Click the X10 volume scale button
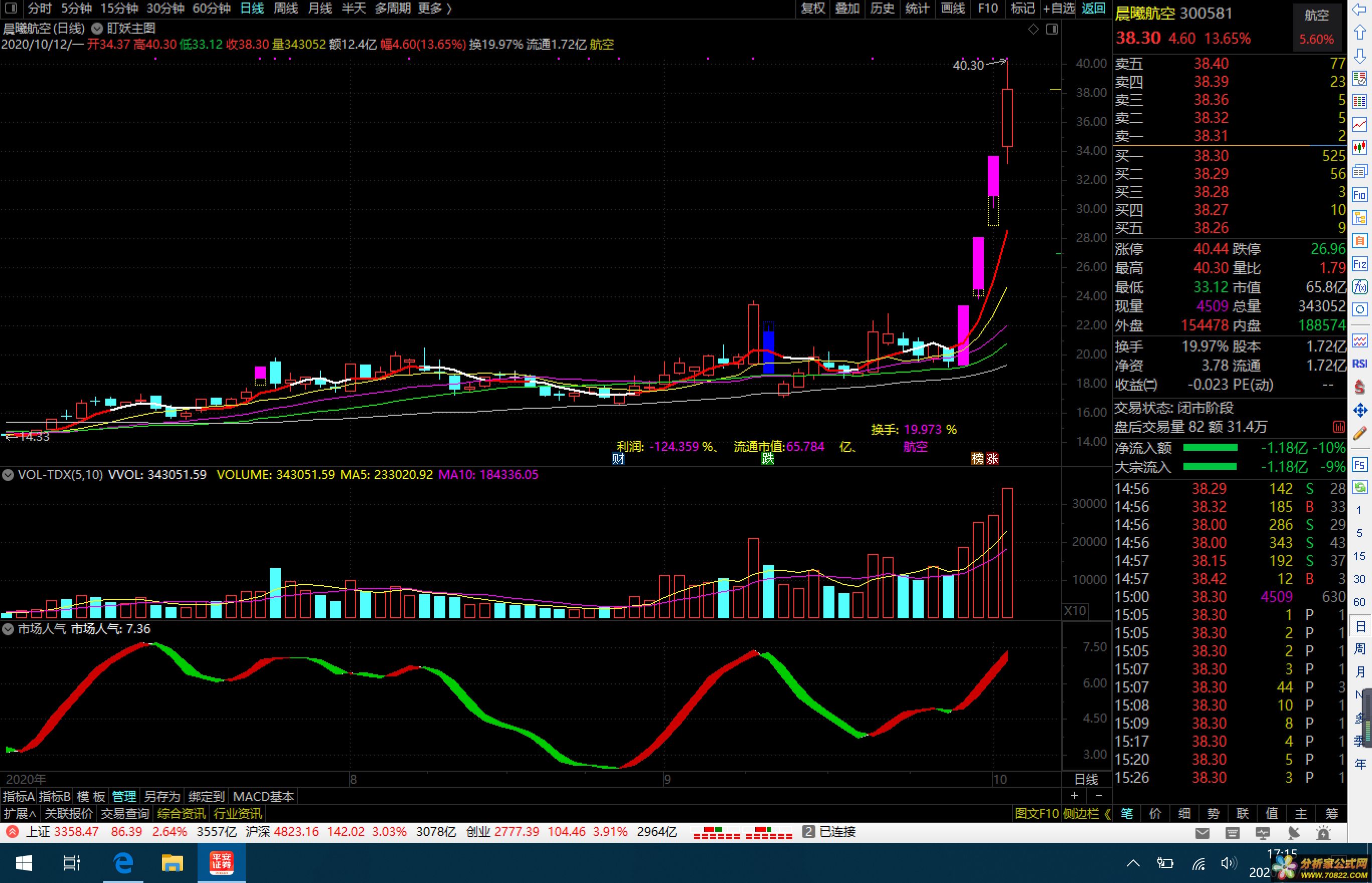The width and height of the screenshot is (1372, 883). [x=1075, y=611]
